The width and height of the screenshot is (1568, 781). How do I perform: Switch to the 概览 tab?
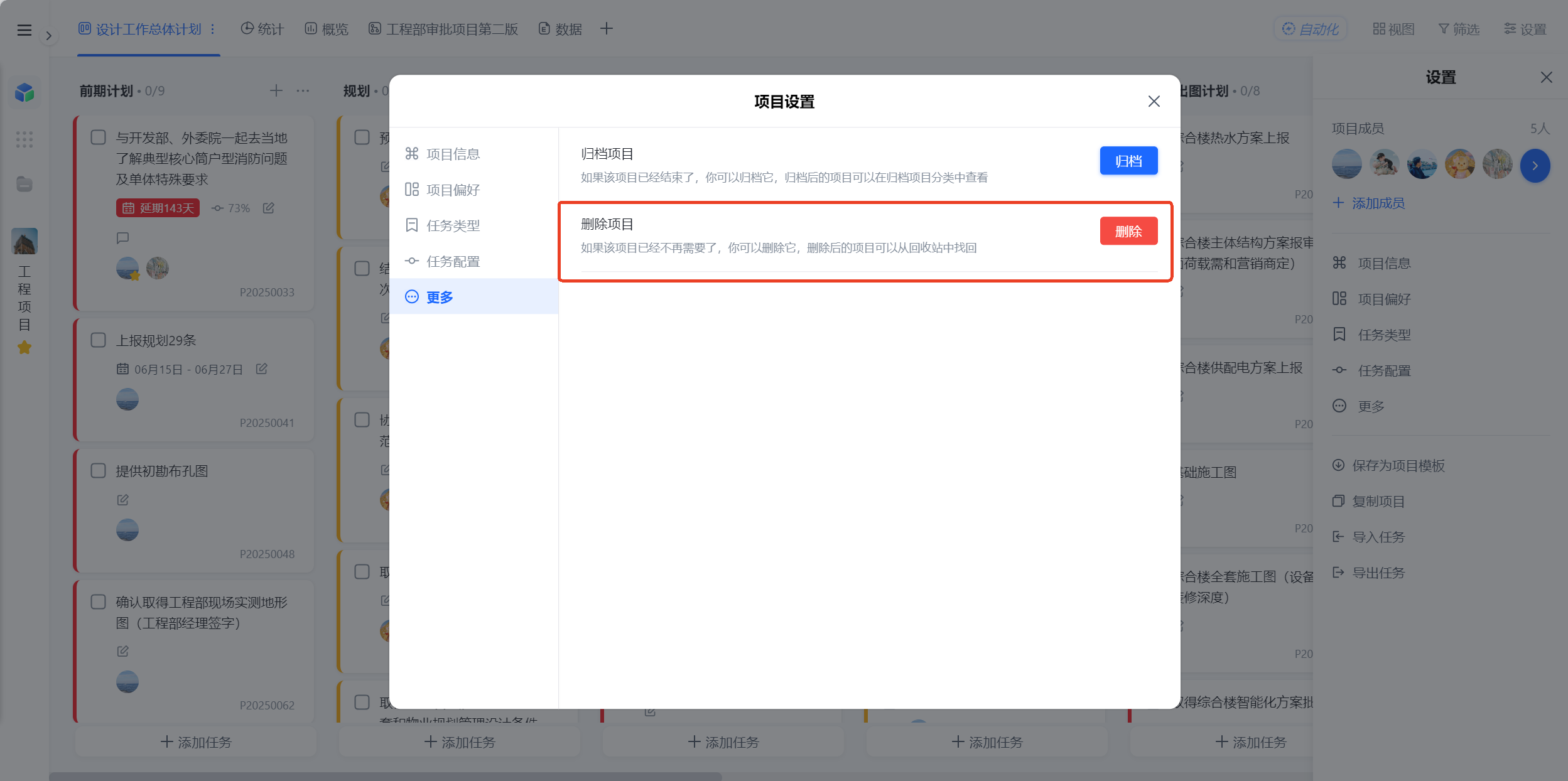point(327,29)
